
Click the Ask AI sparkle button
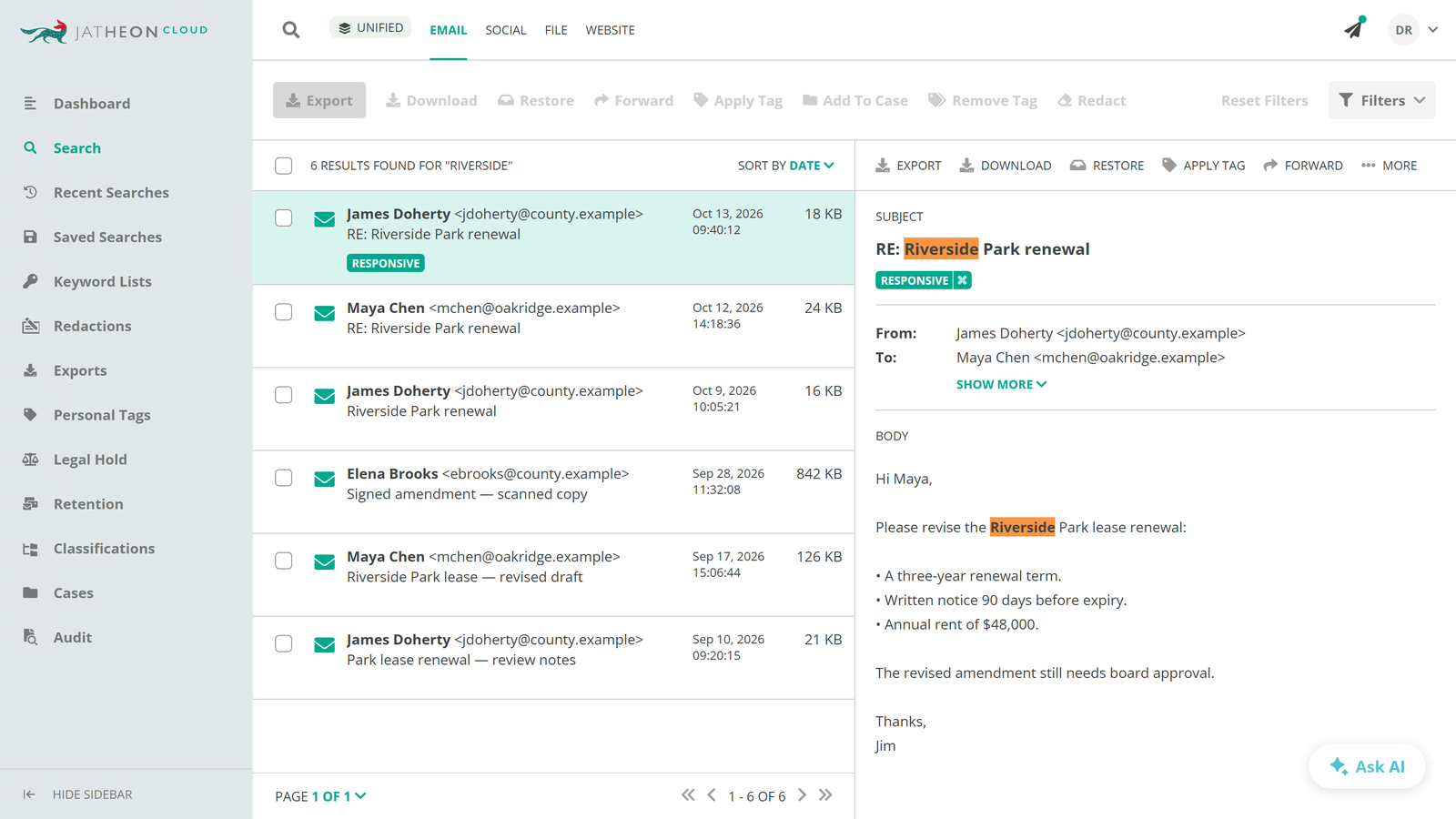tap(1367, 766)
